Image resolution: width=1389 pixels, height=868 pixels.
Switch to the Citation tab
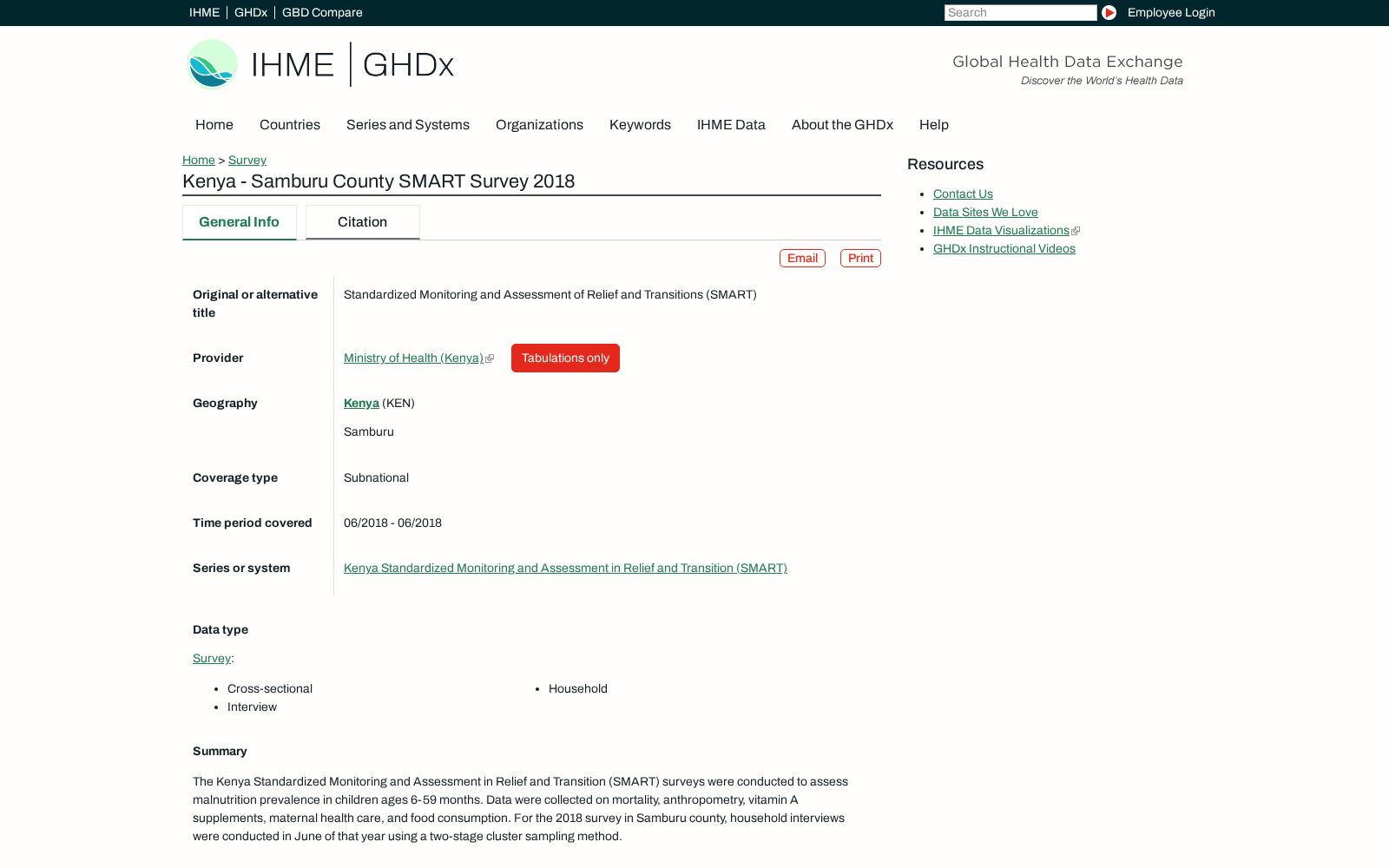coord(363,222)
